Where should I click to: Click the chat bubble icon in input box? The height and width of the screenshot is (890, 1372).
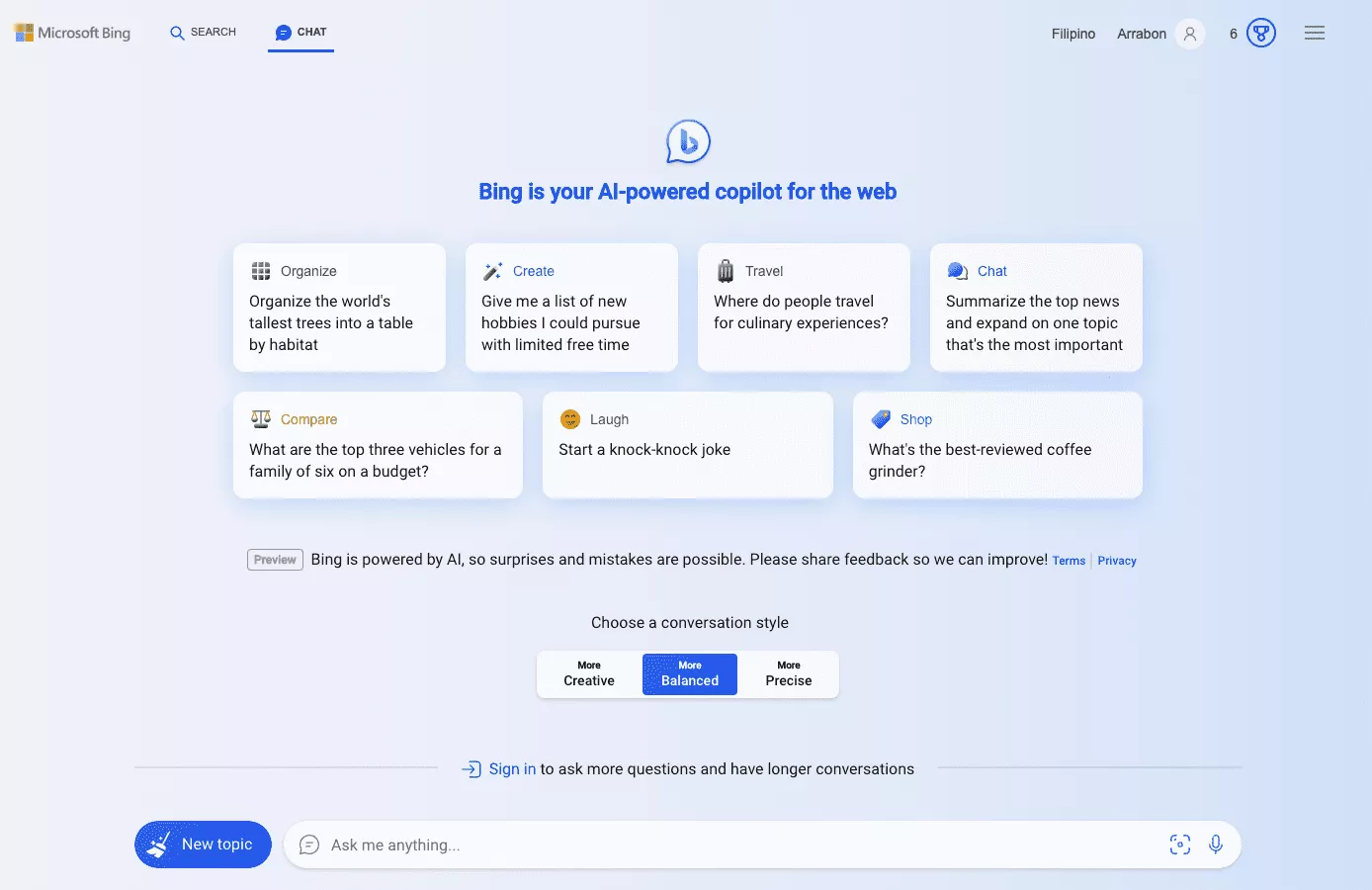coord(309,845)
